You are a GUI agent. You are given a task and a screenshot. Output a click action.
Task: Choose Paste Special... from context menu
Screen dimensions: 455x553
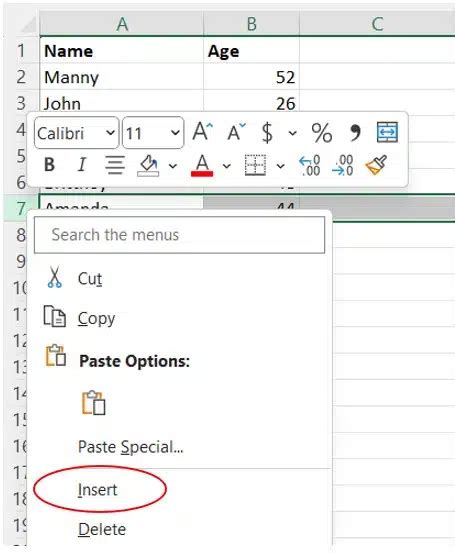click(131, 447)
